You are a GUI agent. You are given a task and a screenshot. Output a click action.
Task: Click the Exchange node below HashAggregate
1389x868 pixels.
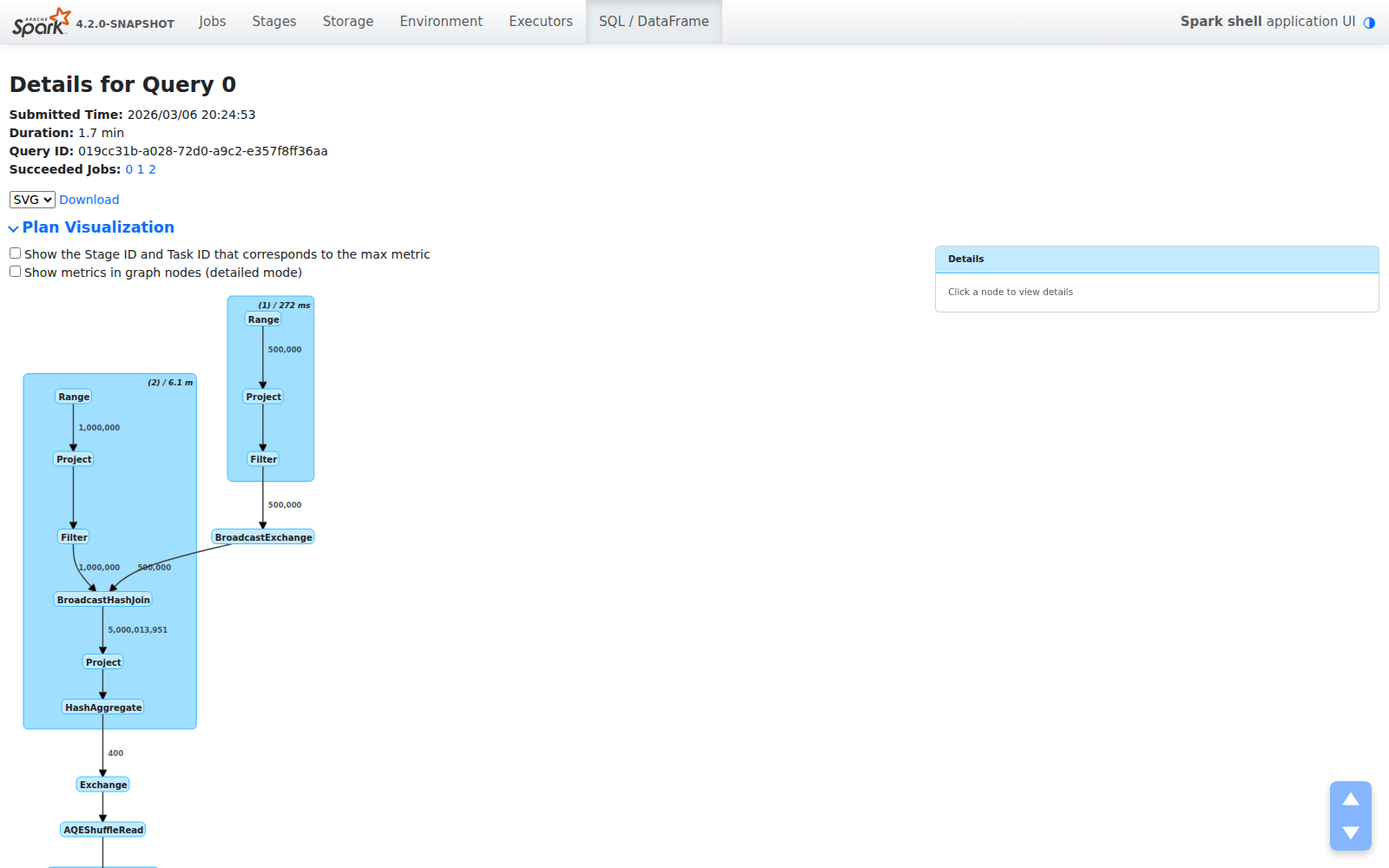(x=102, y=784)
